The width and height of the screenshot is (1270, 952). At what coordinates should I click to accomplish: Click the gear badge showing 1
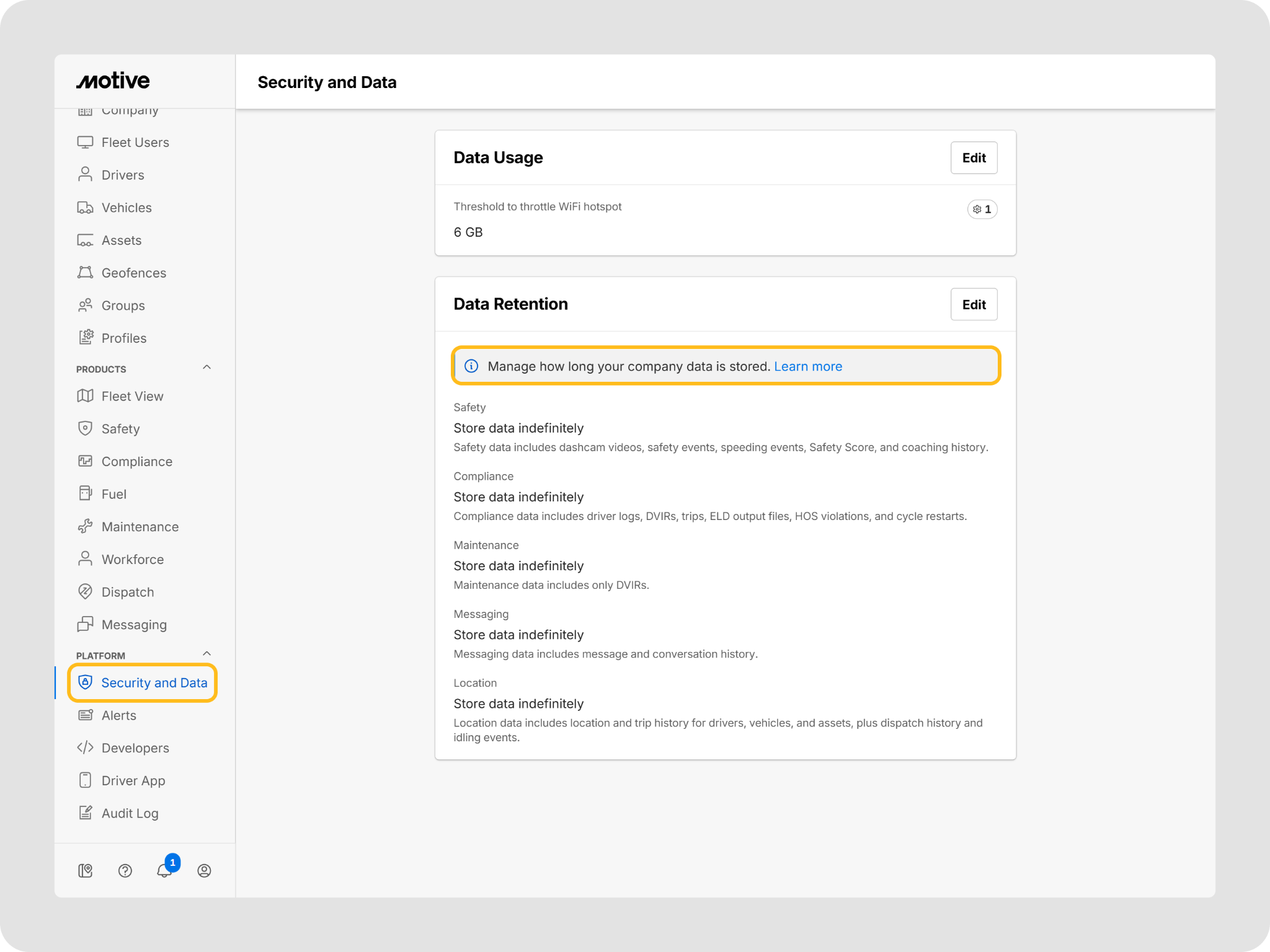[x=982, y=209]
